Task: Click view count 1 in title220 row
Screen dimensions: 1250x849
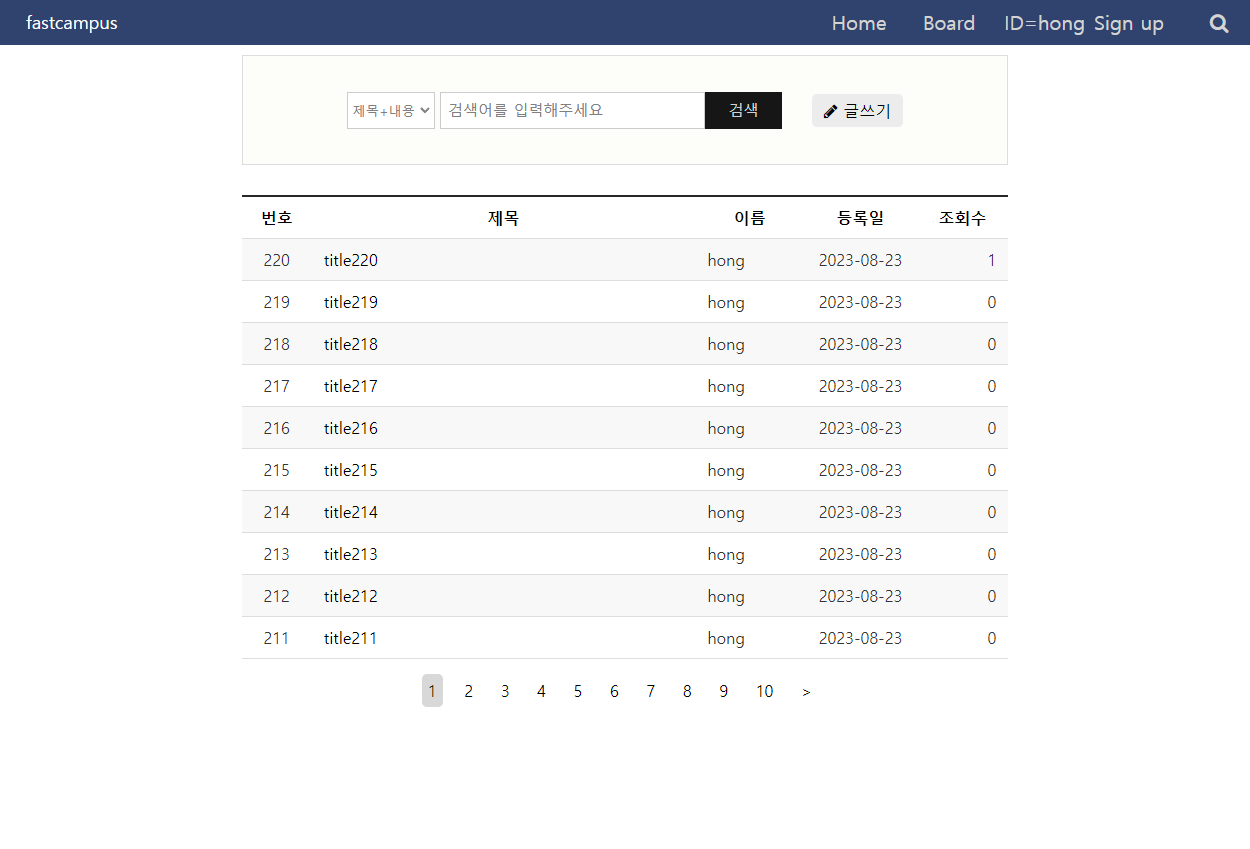Action: [x=991, y=260]
